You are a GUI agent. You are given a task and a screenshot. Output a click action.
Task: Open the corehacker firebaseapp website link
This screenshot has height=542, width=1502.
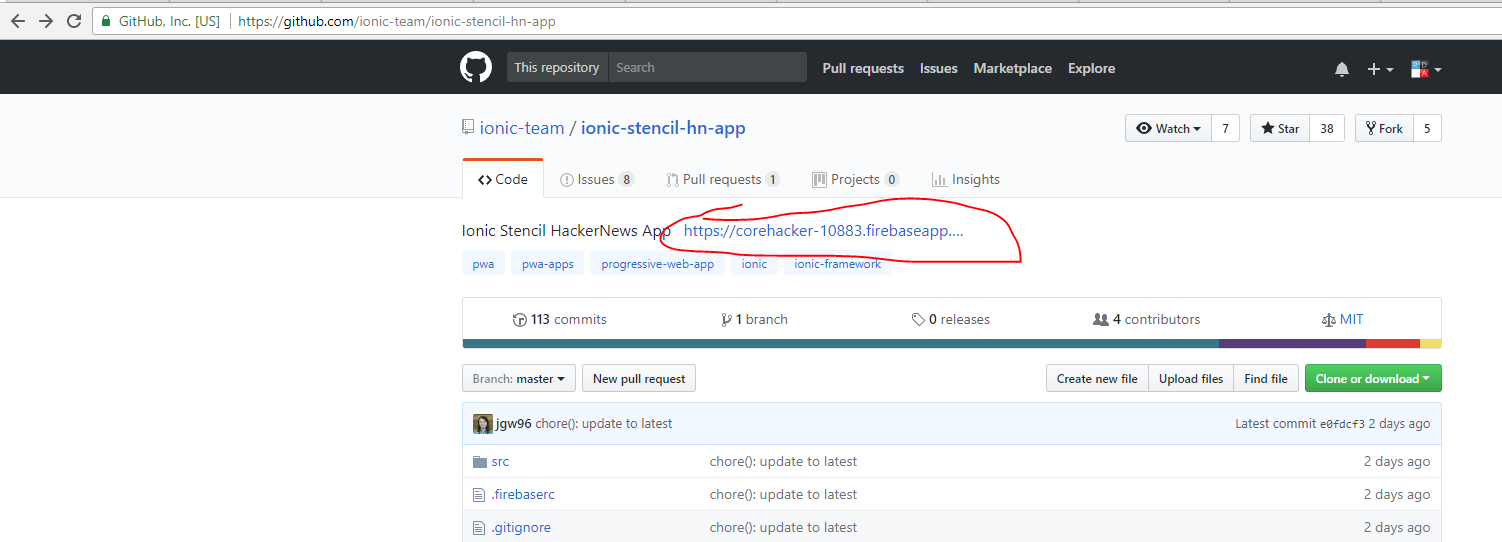pyautogui.click(x=824, y=230)
